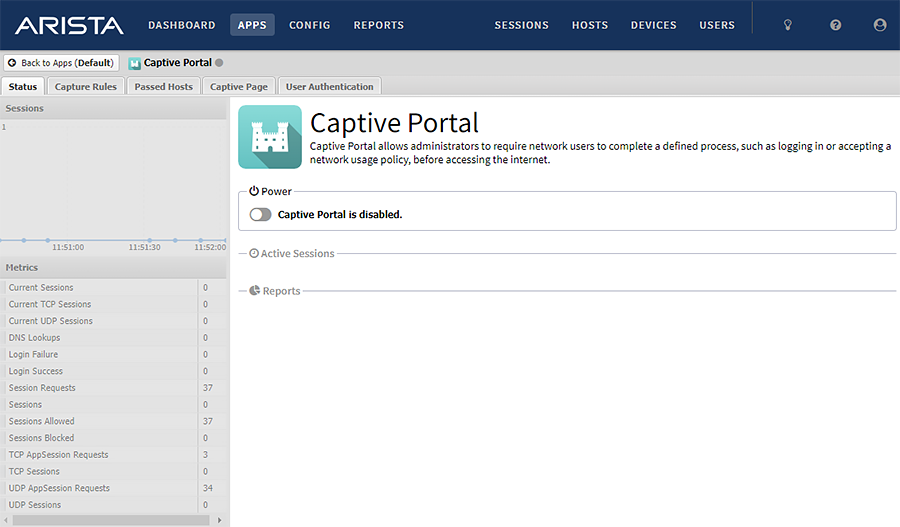Expand the Active Sessions section
900x527 pixels.
pyautogui.click(x=297, y=253)
